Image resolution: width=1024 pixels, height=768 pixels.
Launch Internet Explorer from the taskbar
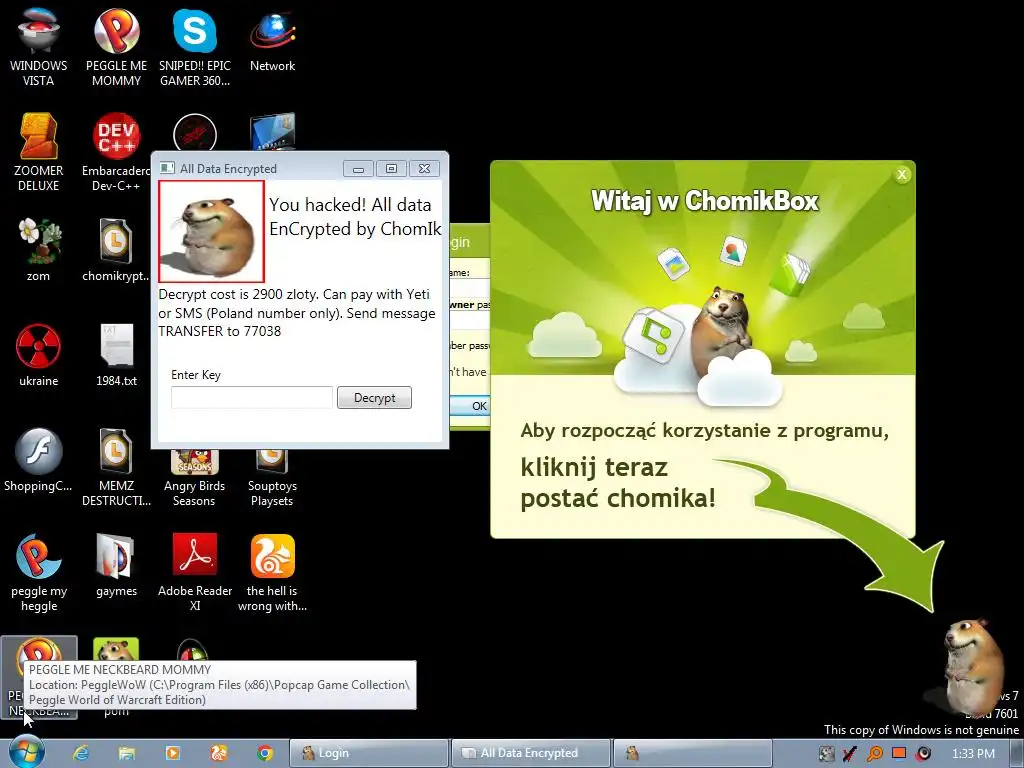click(81, 753)
